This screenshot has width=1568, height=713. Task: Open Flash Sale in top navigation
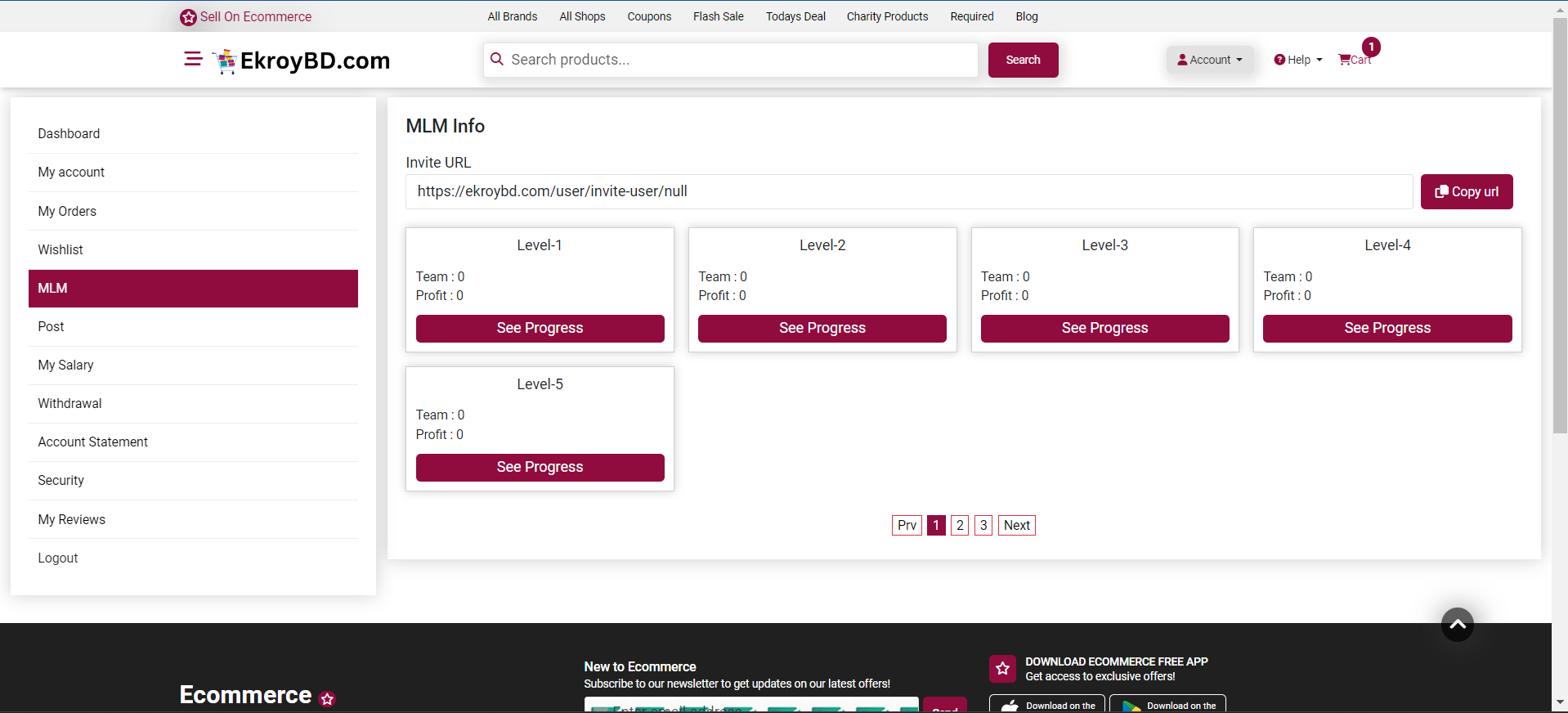point(718,16)
